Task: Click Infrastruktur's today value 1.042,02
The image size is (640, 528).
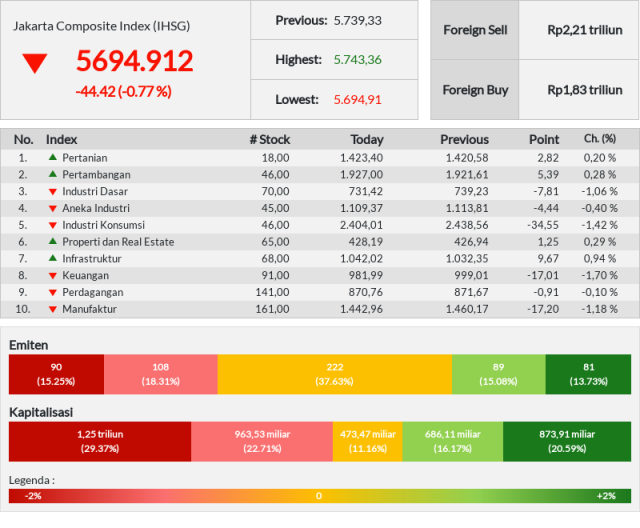Action: click(362, 259)
